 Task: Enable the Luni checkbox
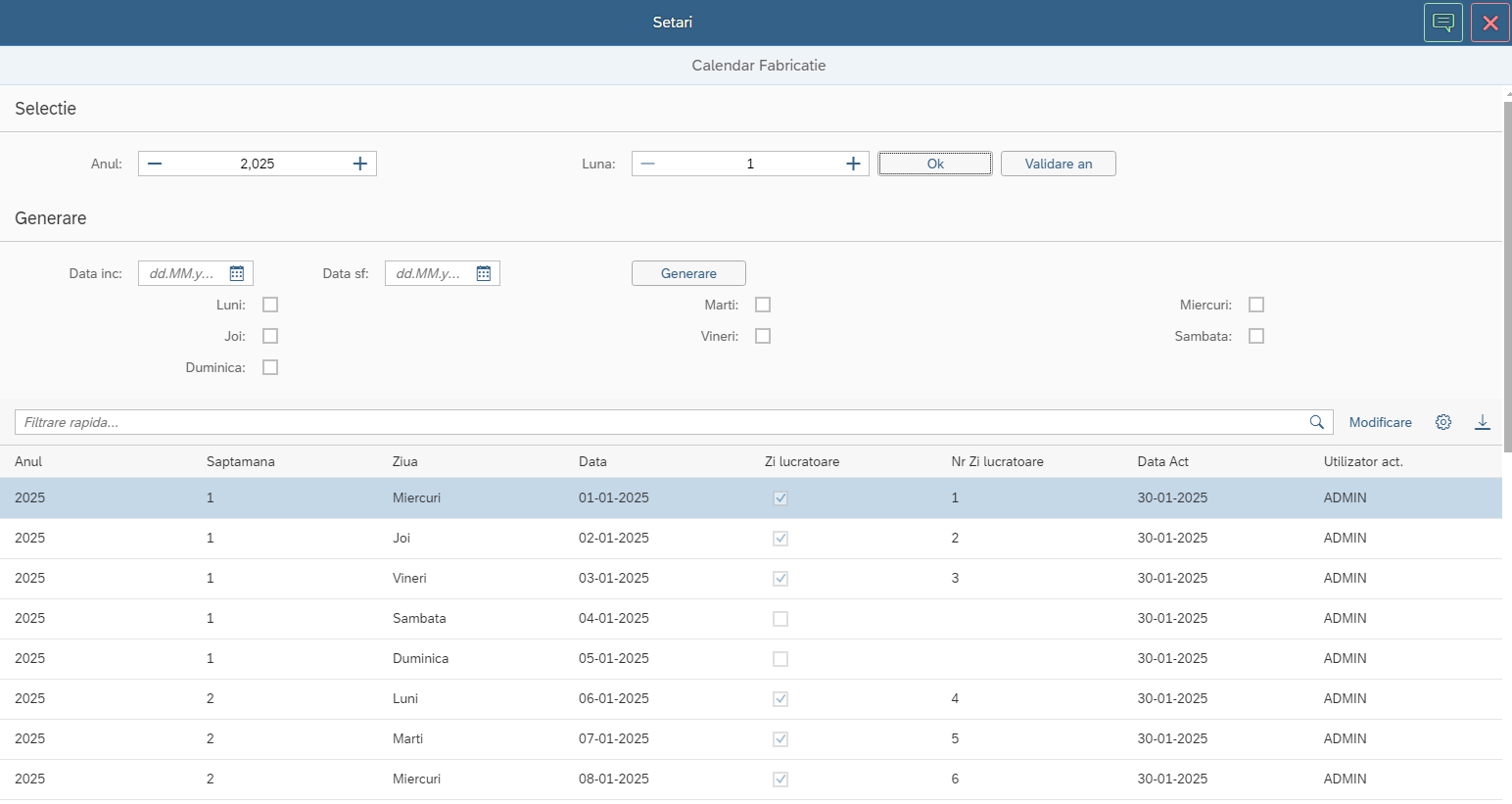(270, 305)
